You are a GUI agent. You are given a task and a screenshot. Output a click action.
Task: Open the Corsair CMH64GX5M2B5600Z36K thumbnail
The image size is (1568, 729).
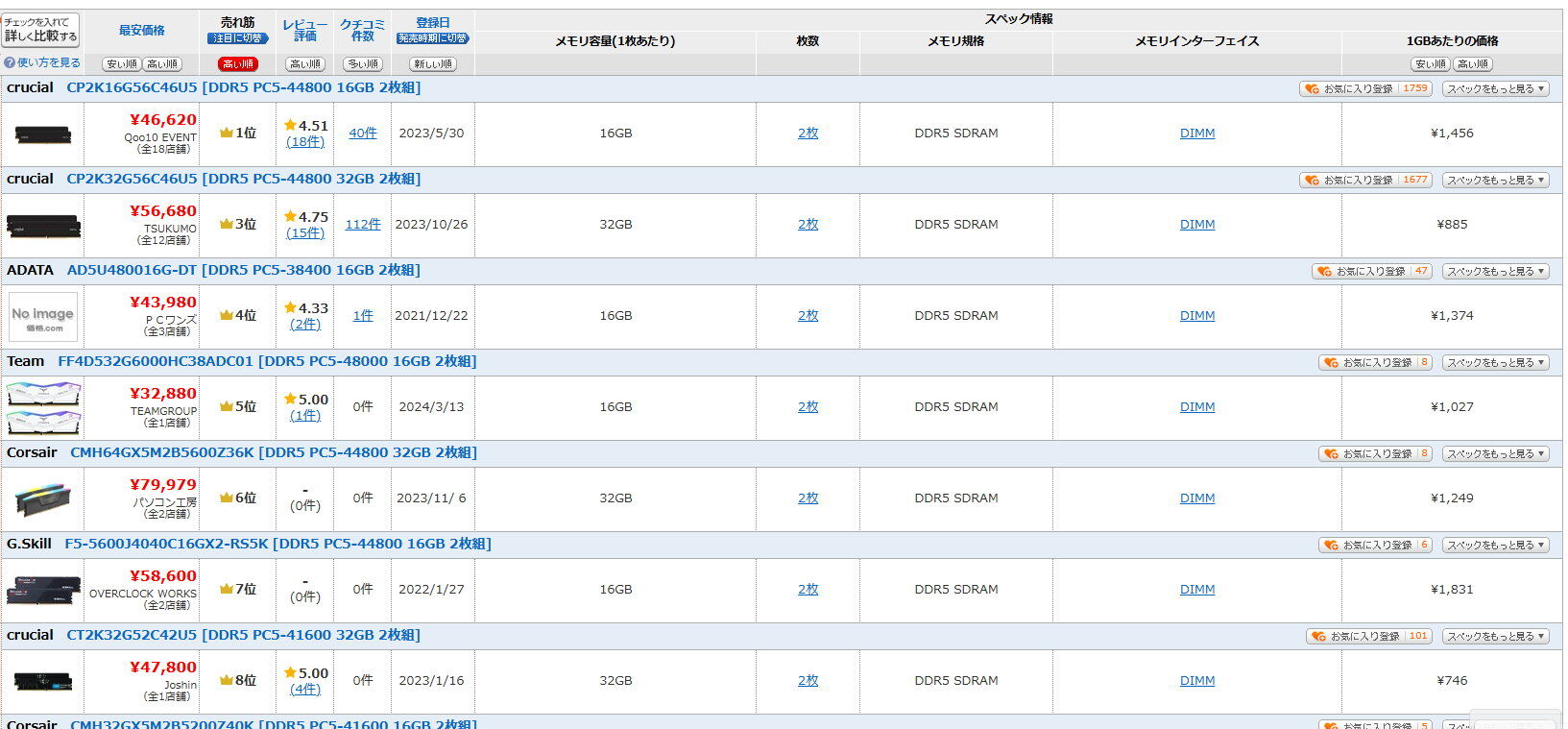(x=43, y=499)
